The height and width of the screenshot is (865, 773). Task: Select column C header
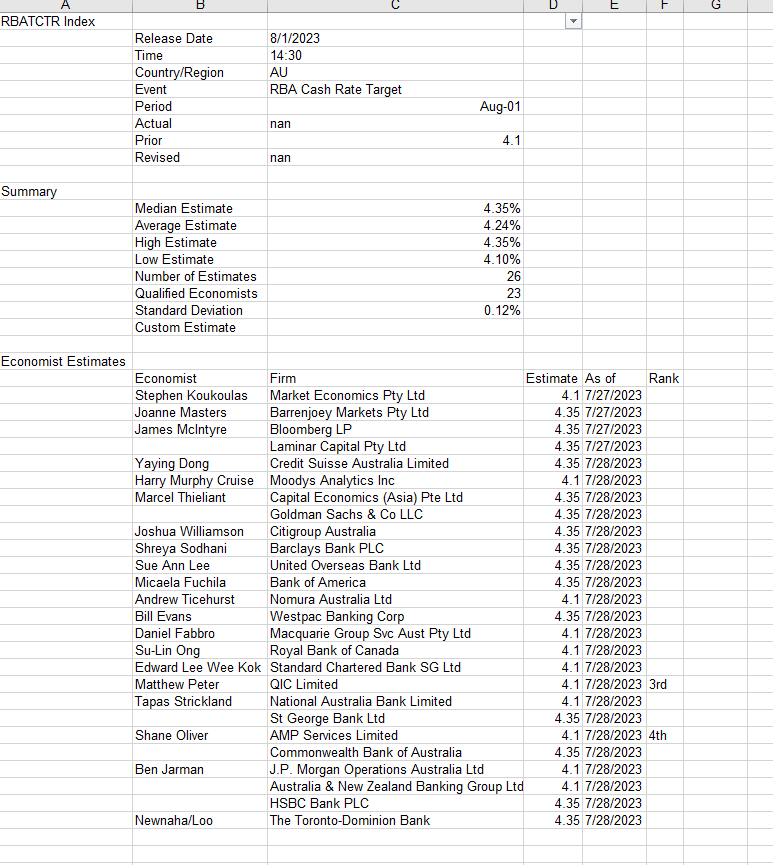click(x=395, y=5)
